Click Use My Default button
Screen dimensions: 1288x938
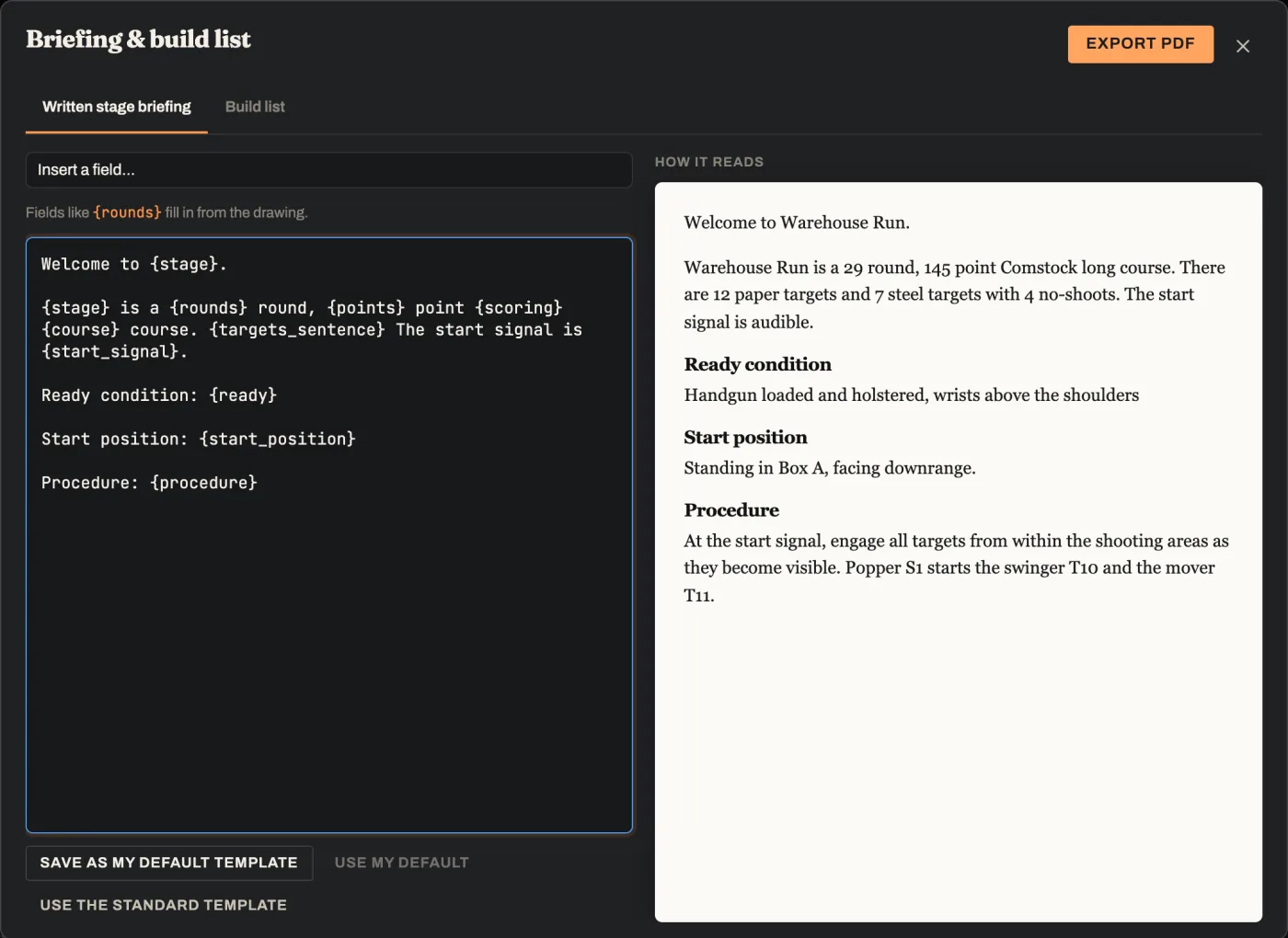[402, 863]
